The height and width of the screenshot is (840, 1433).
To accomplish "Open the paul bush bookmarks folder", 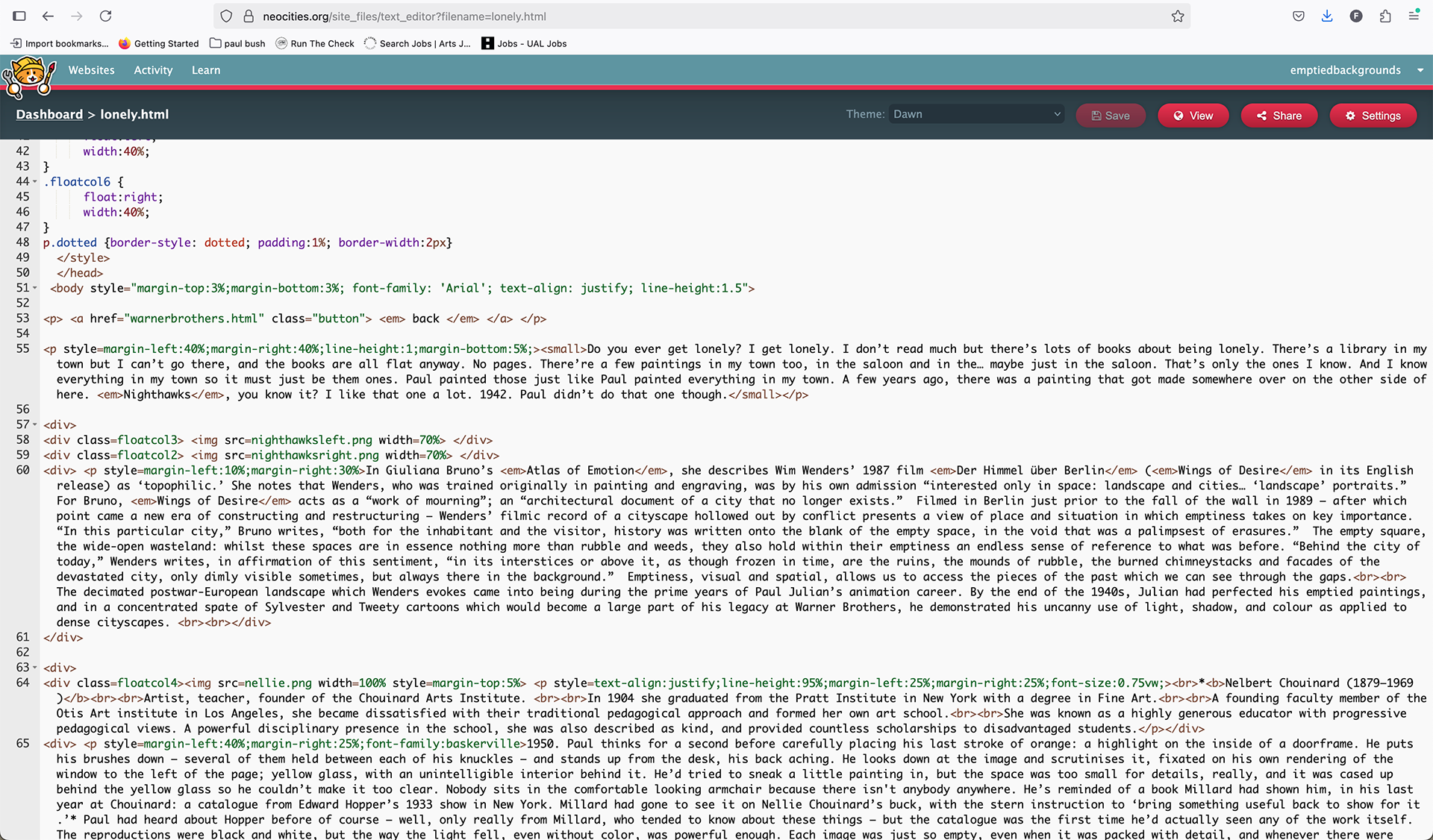I will (x=237, y=43).
